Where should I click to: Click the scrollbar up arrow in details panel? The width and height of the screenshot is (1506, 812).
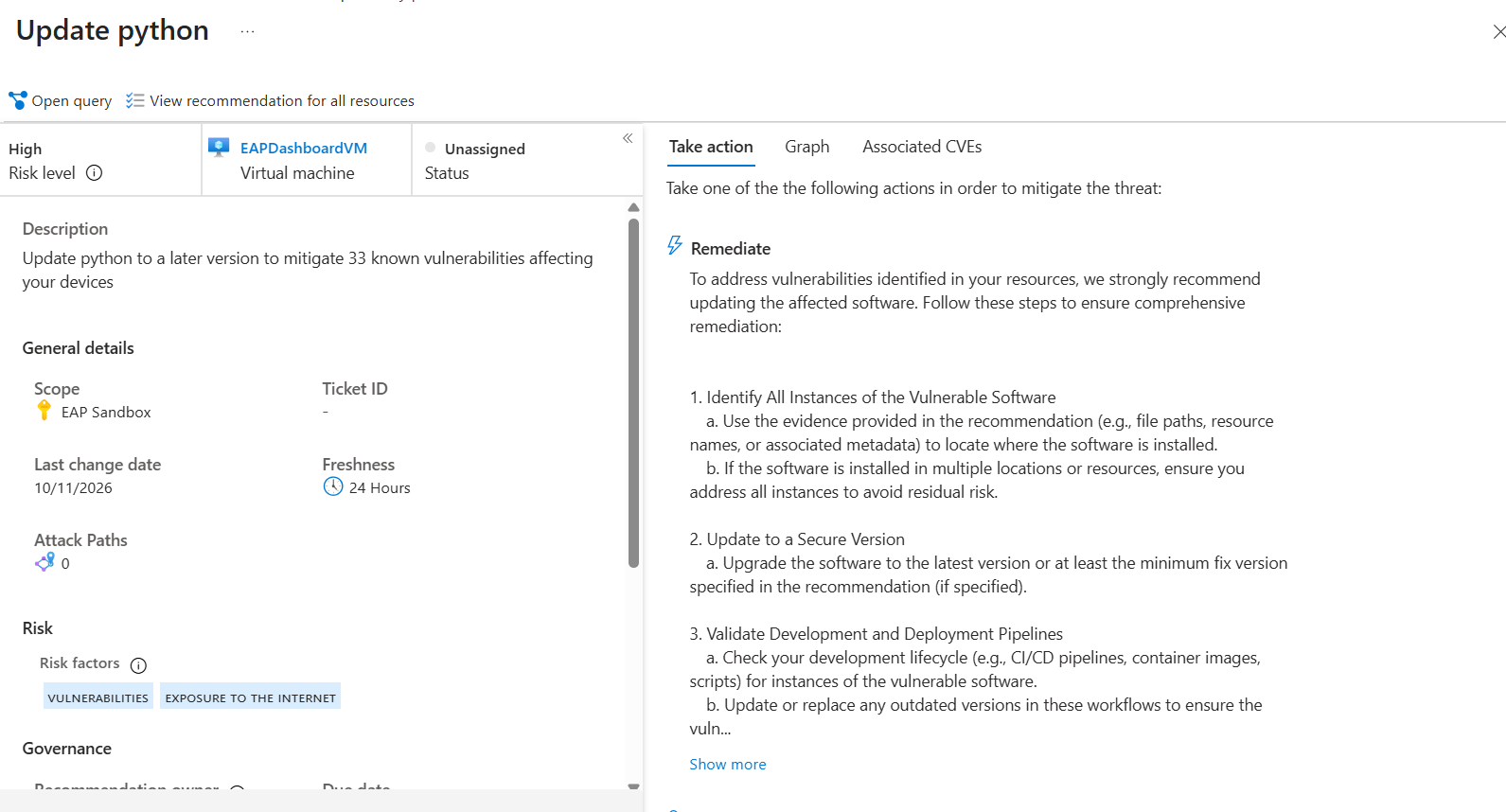pyautogui.click(x=633, y=207)
